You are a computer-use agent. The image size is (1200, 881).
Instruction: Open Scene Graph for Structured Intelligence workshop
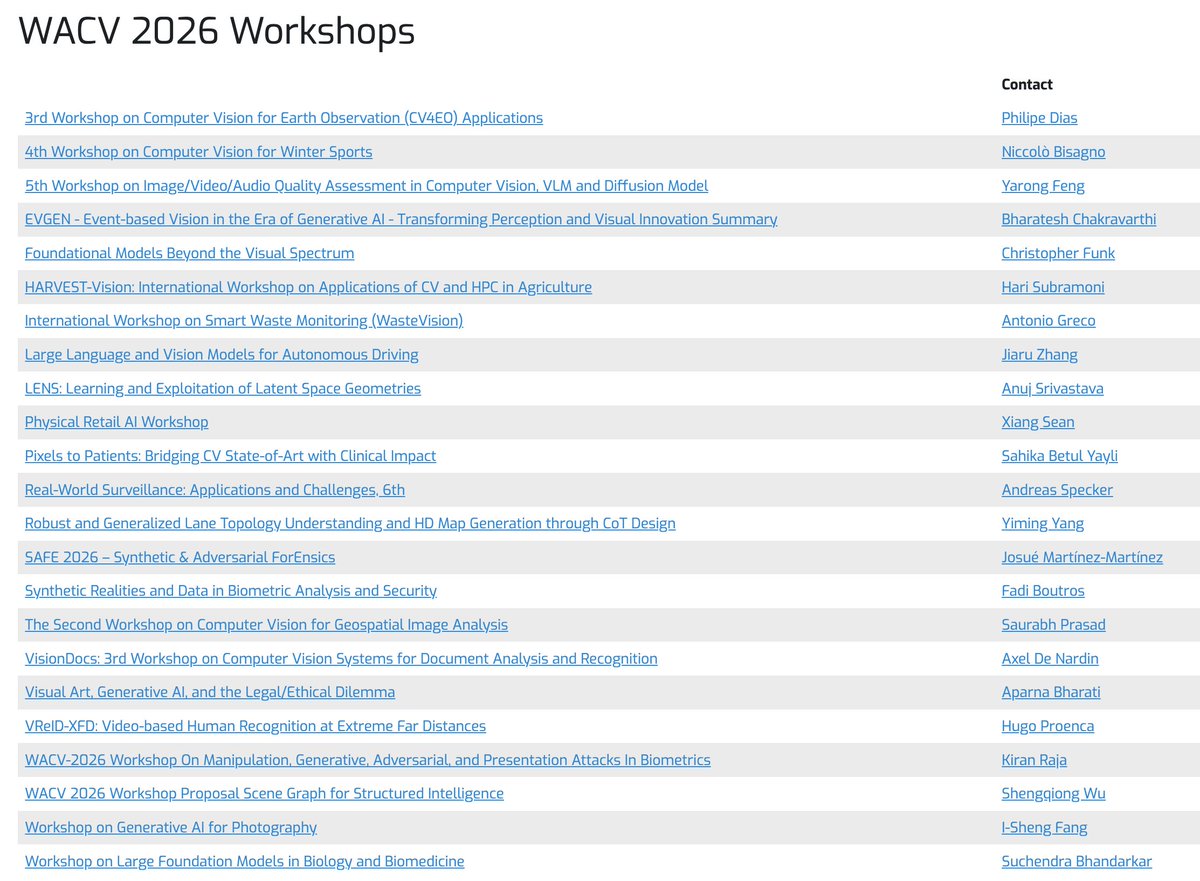(x=264, y=794)
